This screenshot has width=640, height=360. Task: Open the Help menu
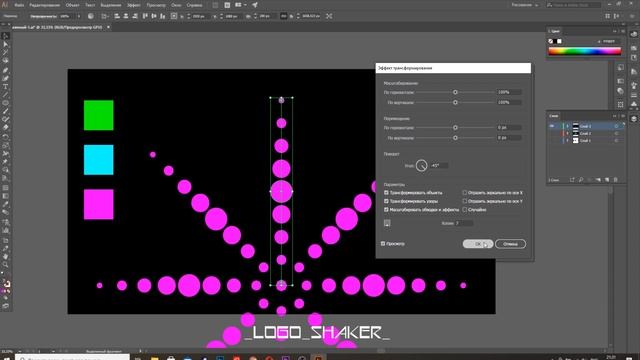194,5
